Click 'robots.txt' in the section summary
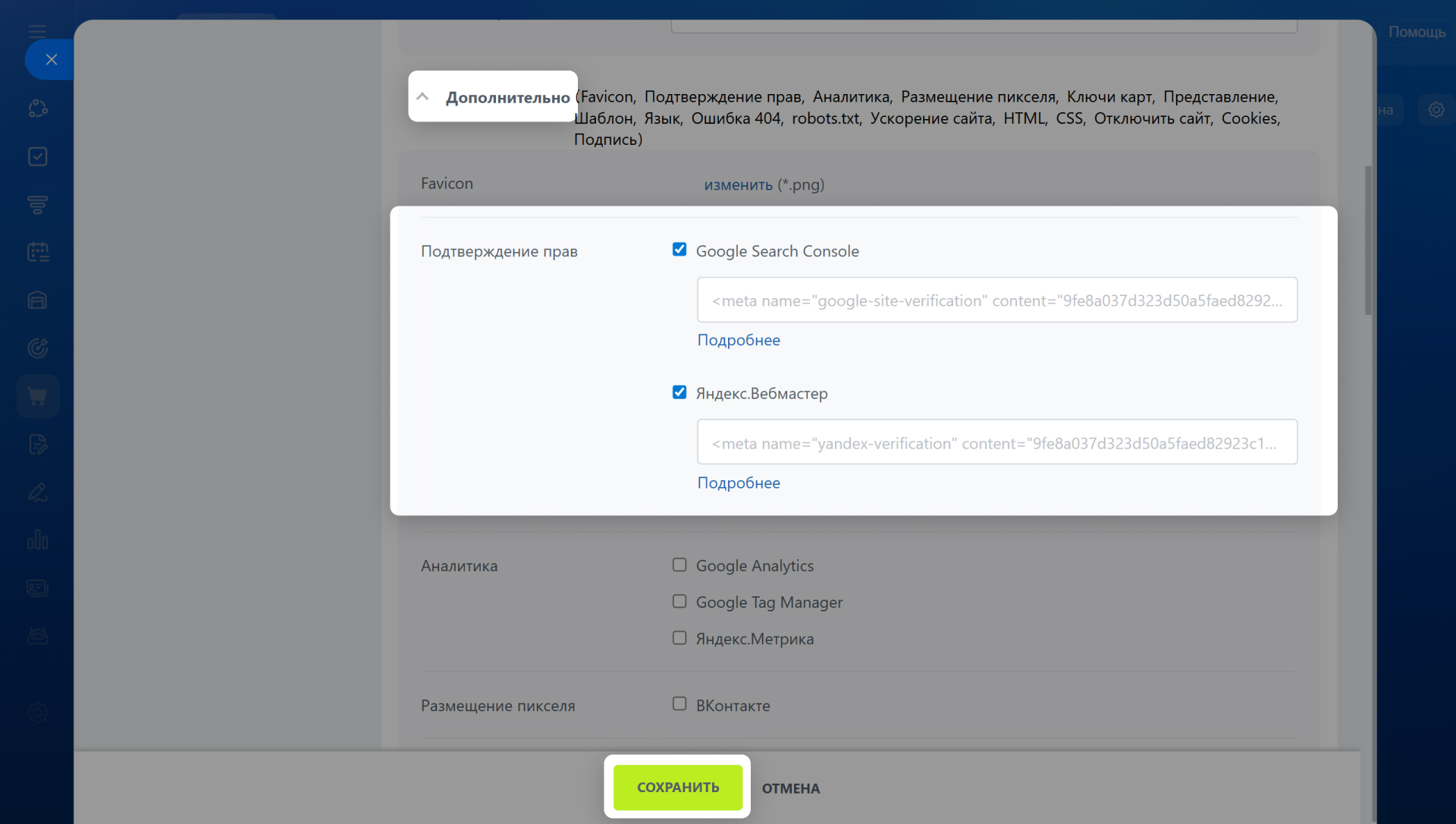Screen dimensions: 1456x824 (x=825, y=118)
